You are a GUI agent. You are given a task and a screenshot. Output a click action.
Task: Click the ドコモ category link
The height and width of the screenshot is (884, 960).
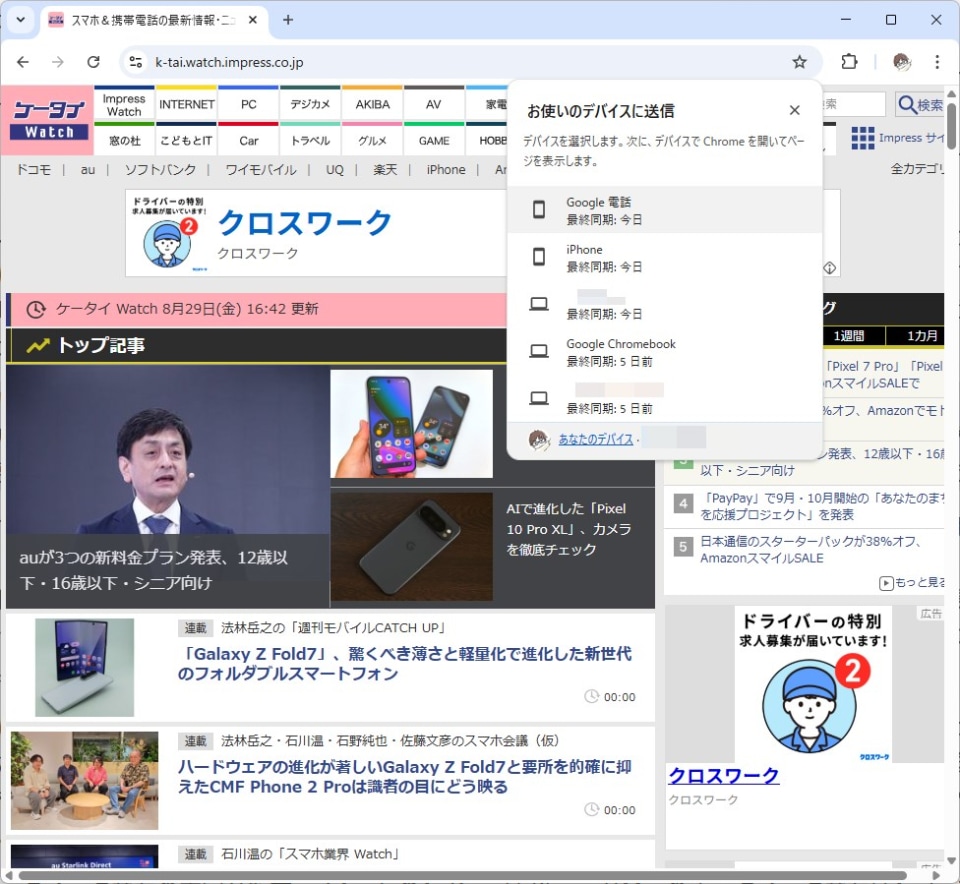click(x=34, y=170)
